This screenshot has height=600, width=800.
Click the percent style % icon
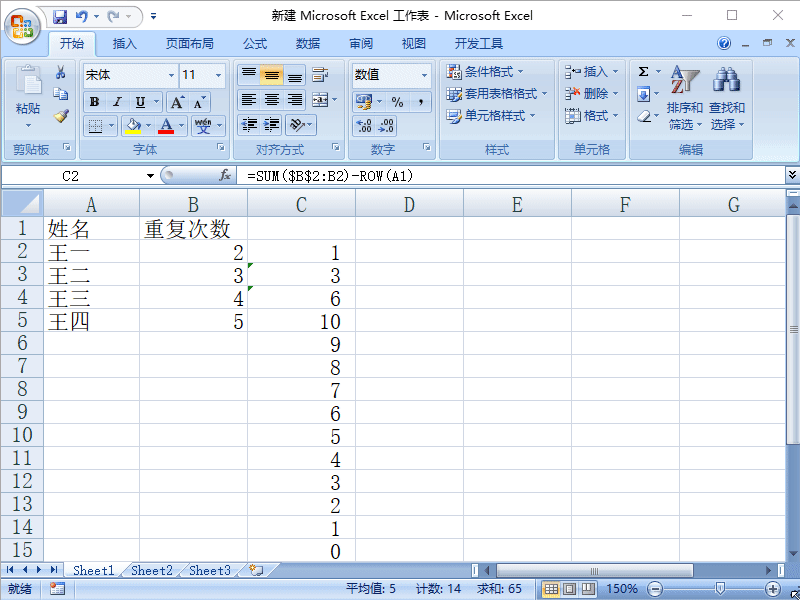(x=396, y=100)
